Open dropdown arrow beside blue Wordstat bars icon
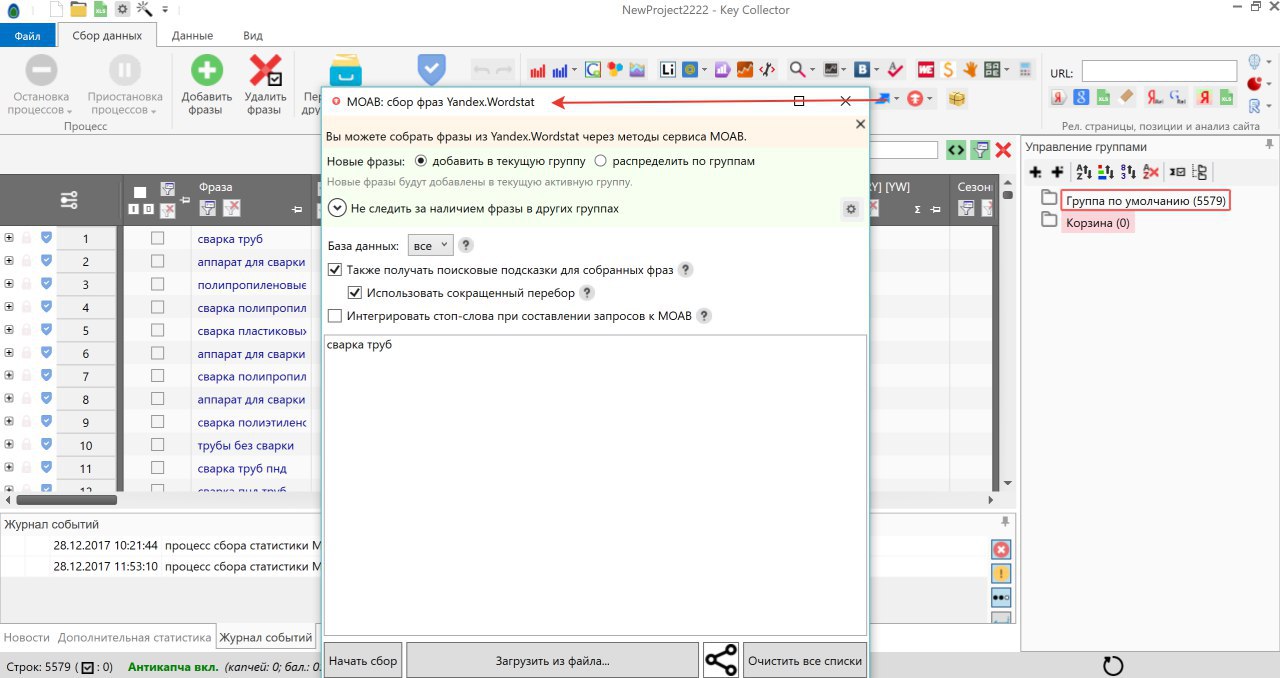This screenshot has height=678, width=1280. pos(575,71)
